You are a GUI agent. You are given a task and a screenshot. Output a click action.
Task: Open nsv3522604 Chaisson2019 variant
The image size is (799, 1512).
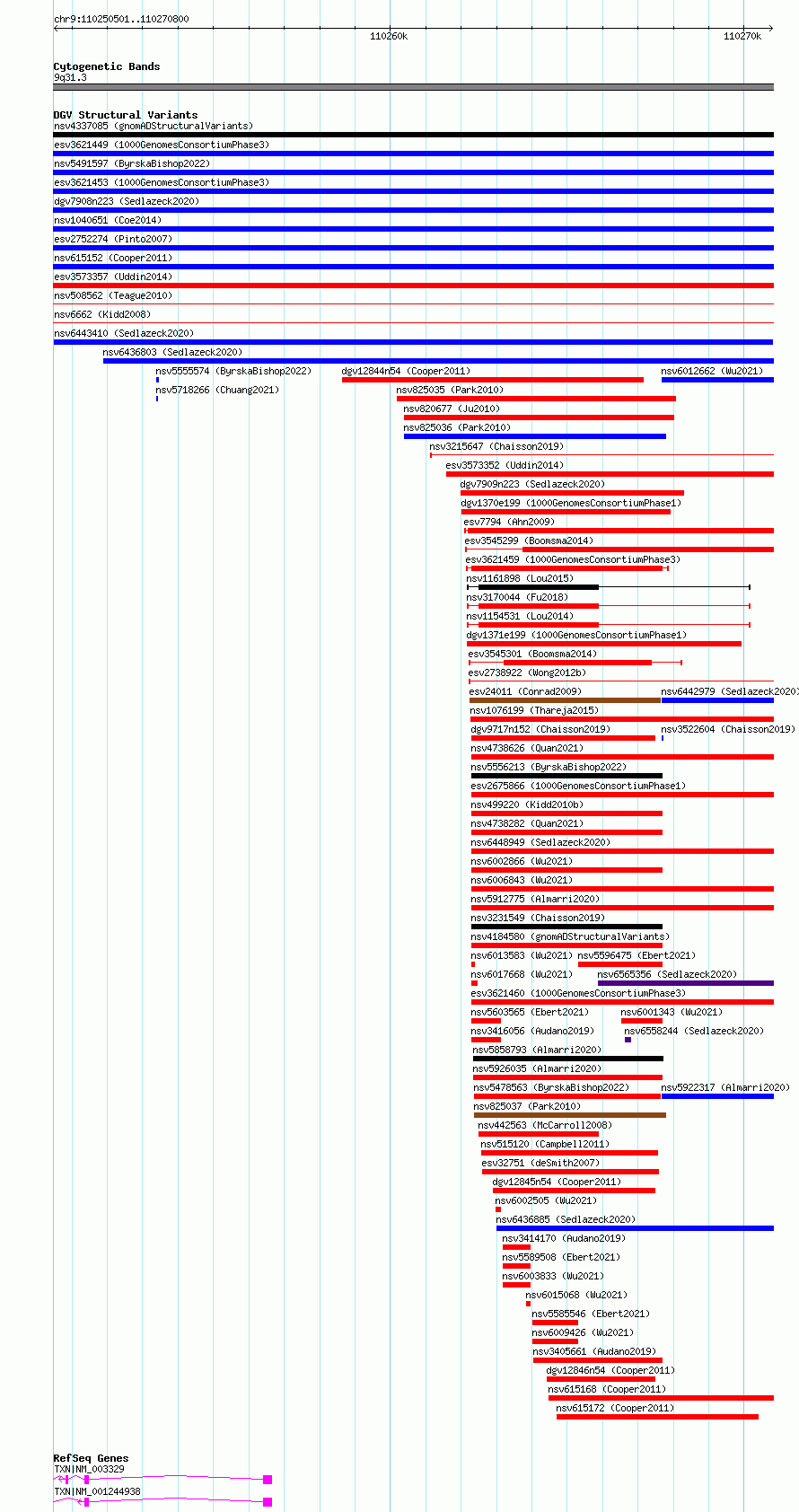[728, 729]
